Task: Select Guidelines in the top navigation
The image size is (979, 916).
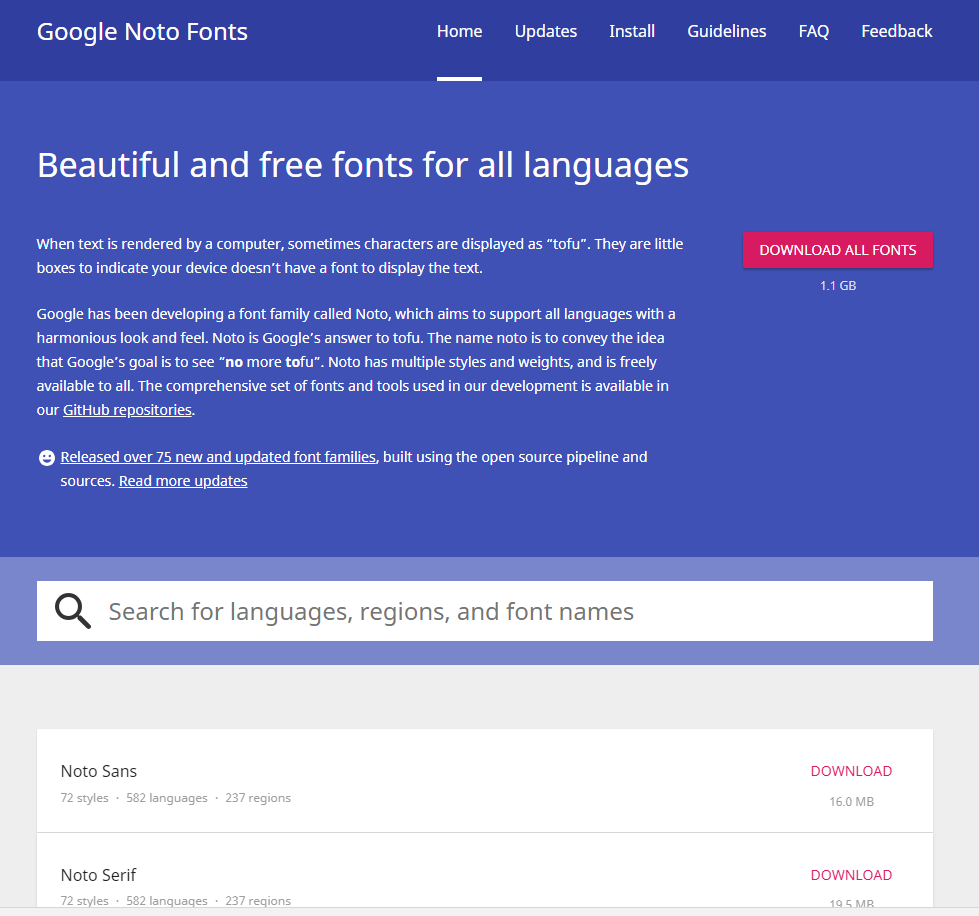Action: click(x=727, y=31)
